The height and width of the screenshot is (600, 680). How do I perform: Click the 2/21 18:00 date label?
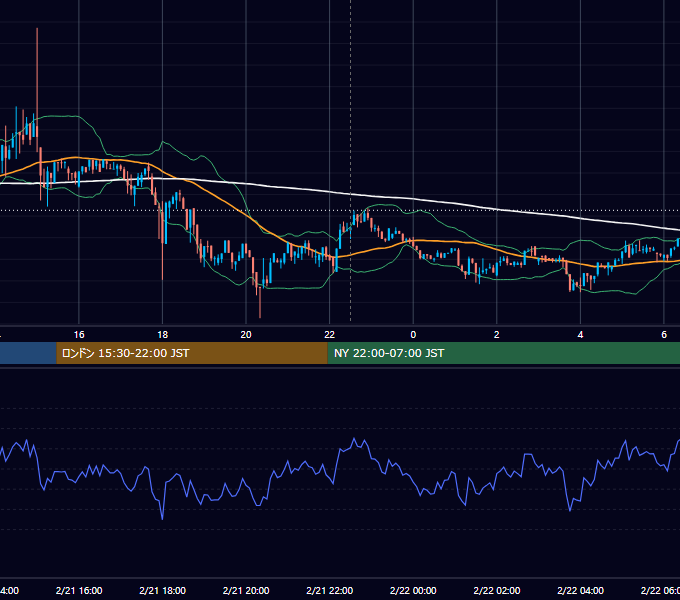[162, 590]
